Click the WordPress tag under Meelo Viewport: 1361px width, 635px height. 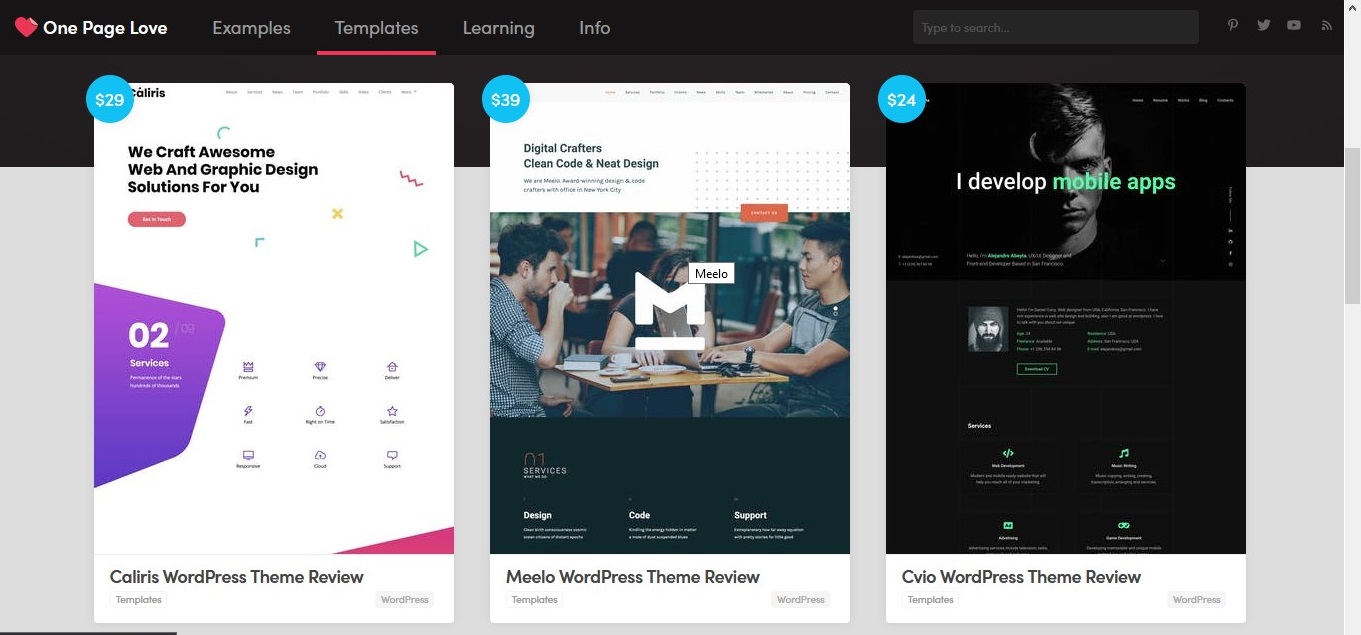pos(801,600)
